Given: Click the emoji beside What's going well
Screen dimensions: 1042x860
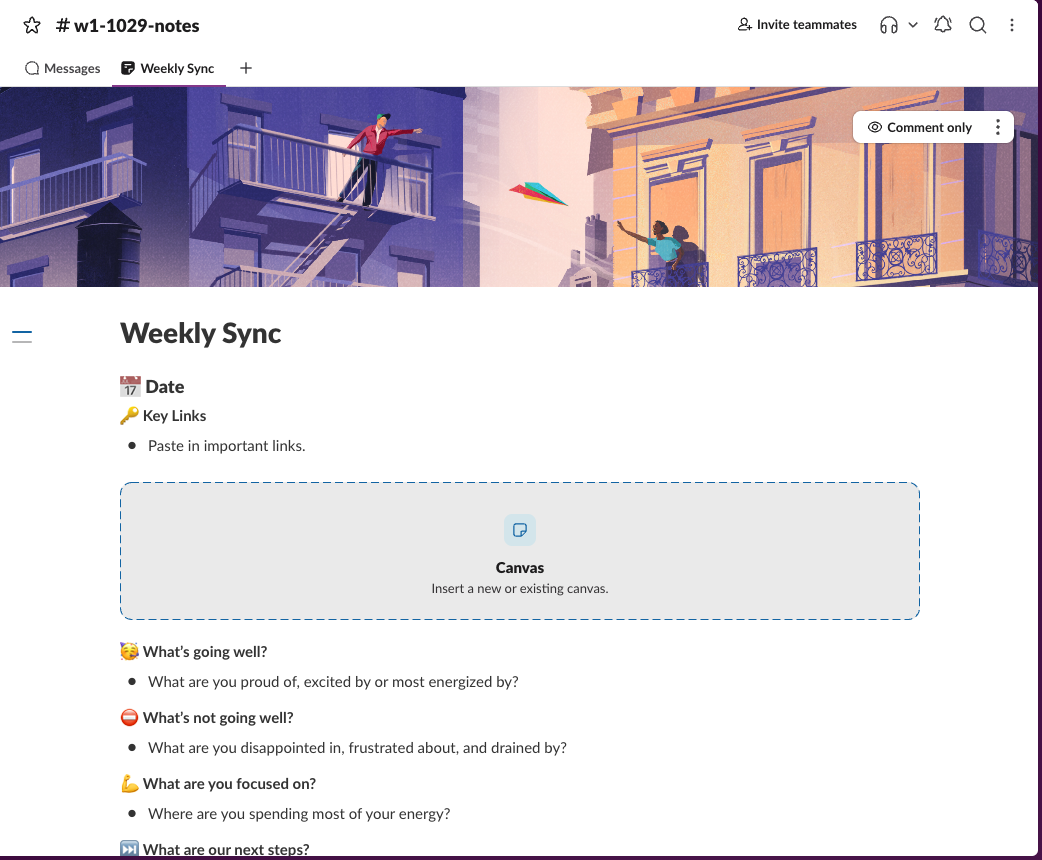Looking at the screenshot, I should (x=130, y=651).
